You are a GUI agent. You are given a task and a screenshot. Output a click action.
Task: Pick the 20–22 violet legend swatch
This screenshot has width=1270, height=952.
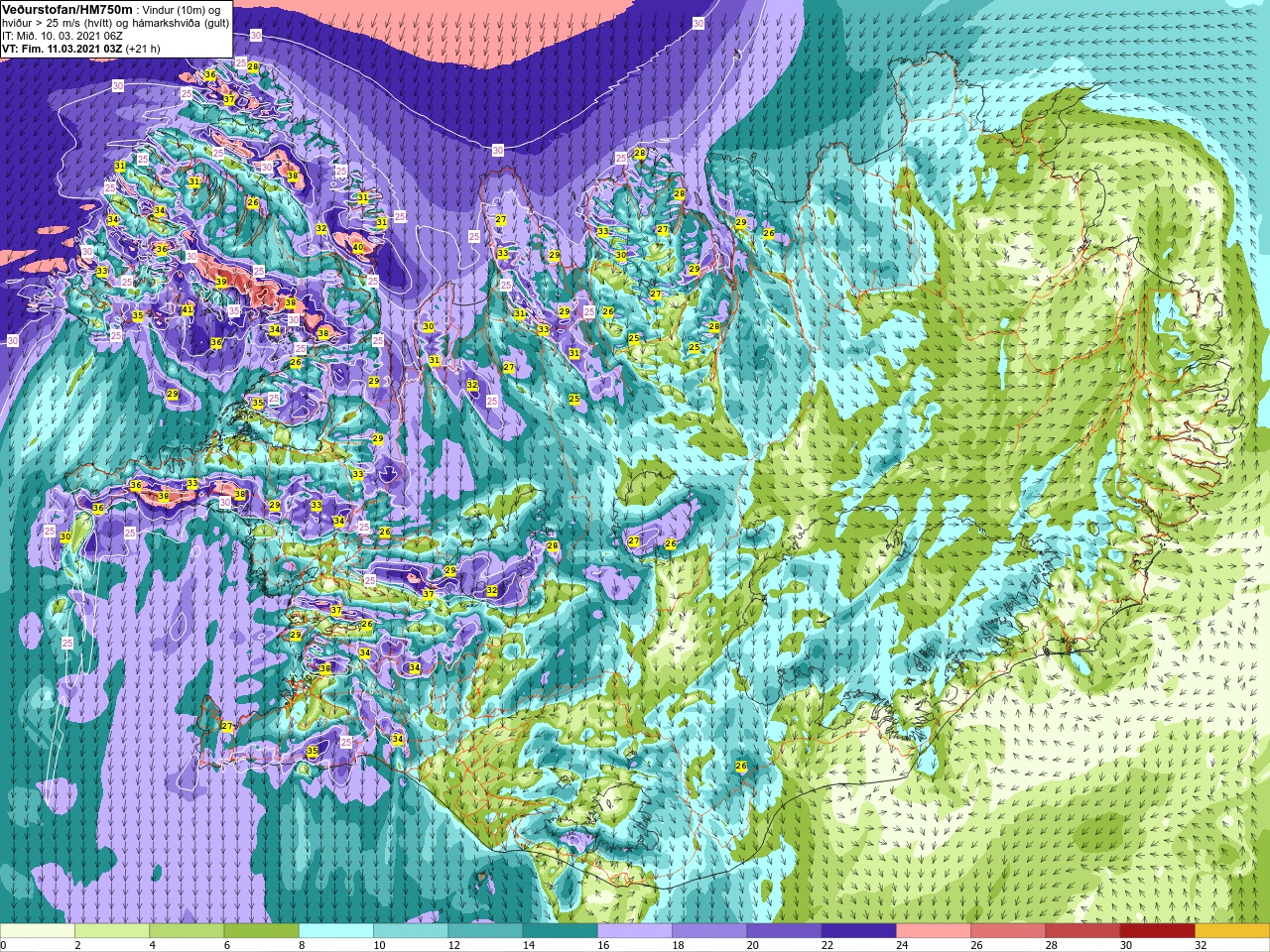pos(784,931)
